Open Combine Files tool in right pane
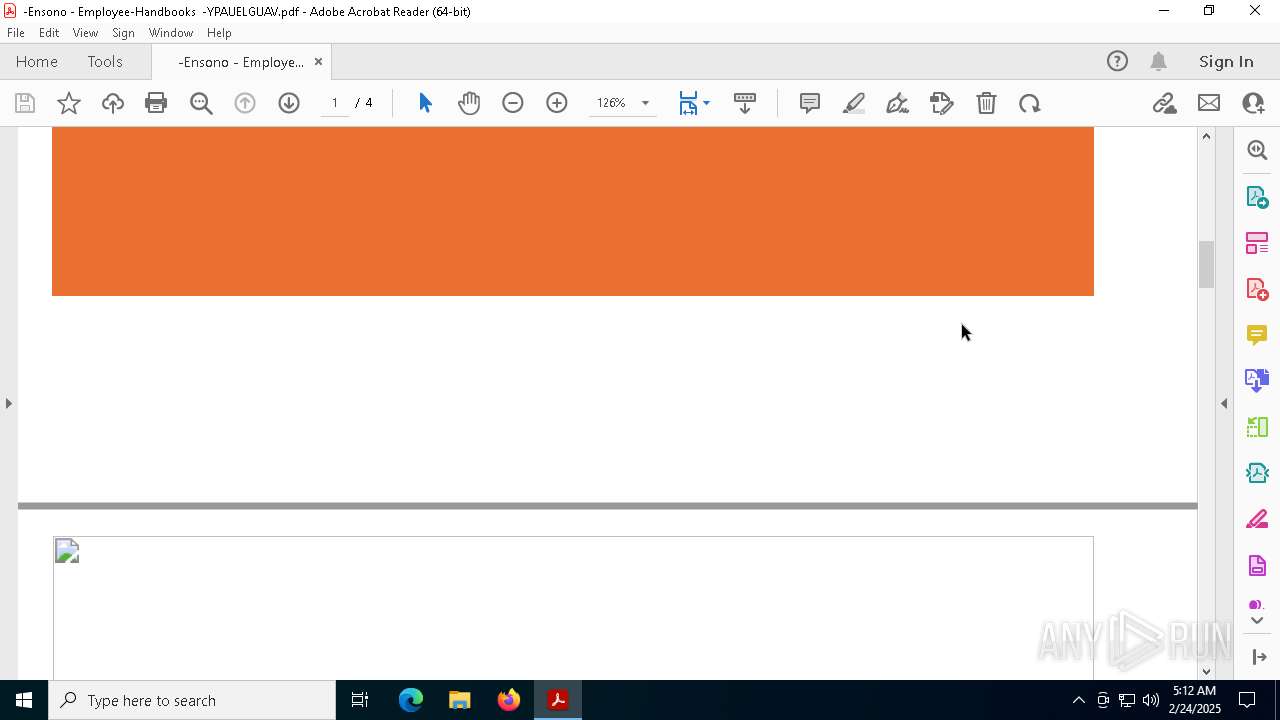This screenshot has height=720, width=1280. coord(1257,381)
